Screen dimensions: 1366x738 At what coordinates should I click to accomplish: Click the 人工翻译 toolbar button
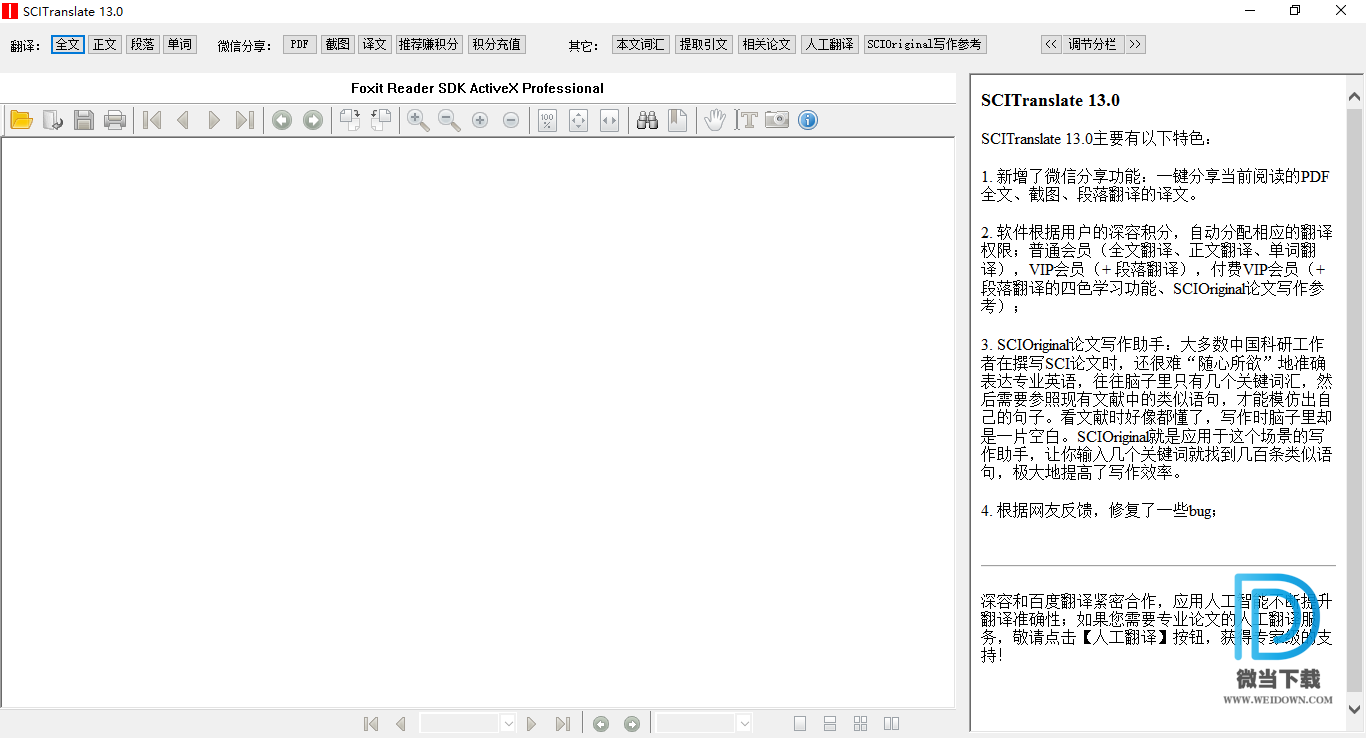pos(830,45)
